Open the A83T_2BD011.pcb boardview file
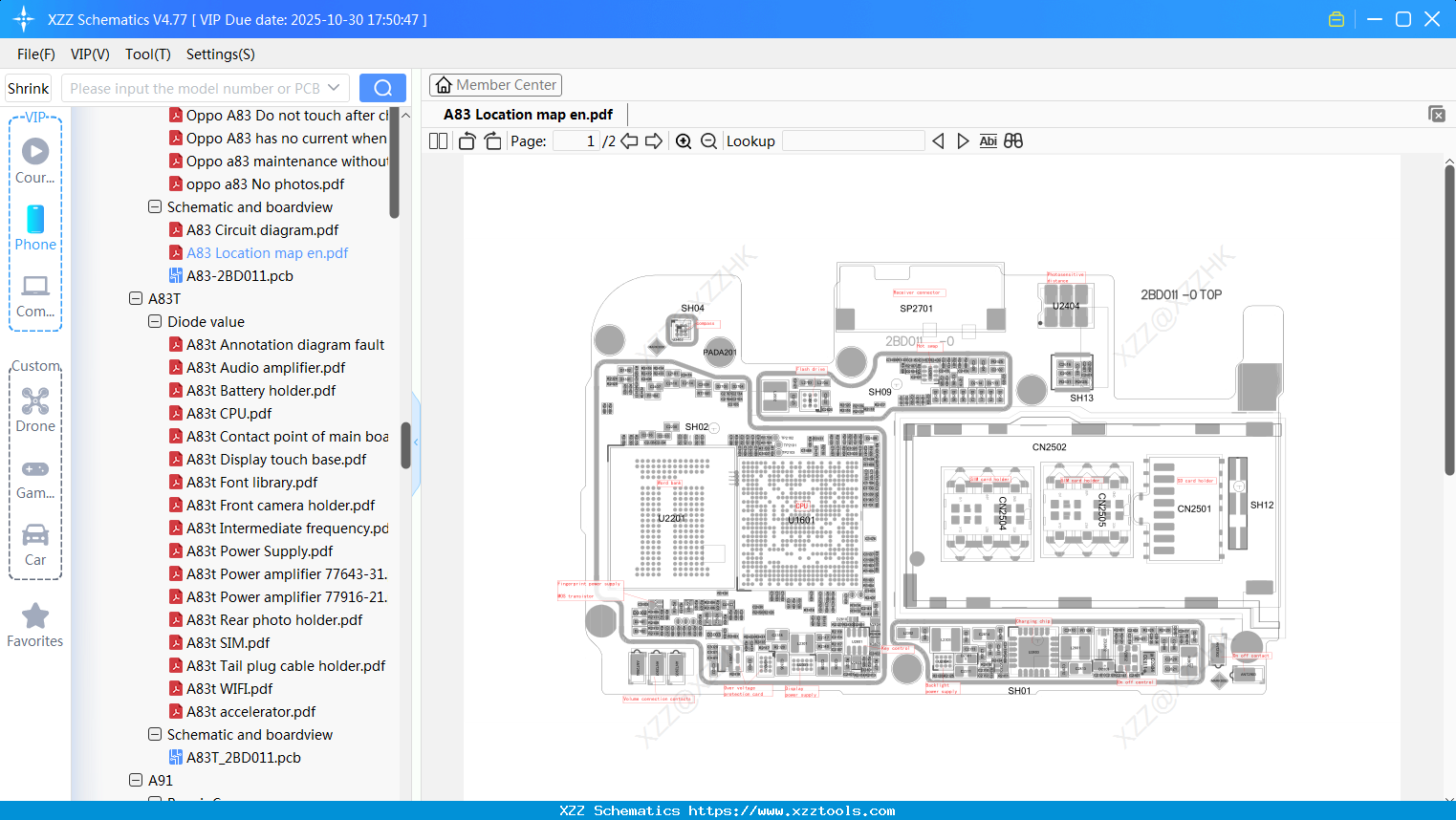 point(244,758)
